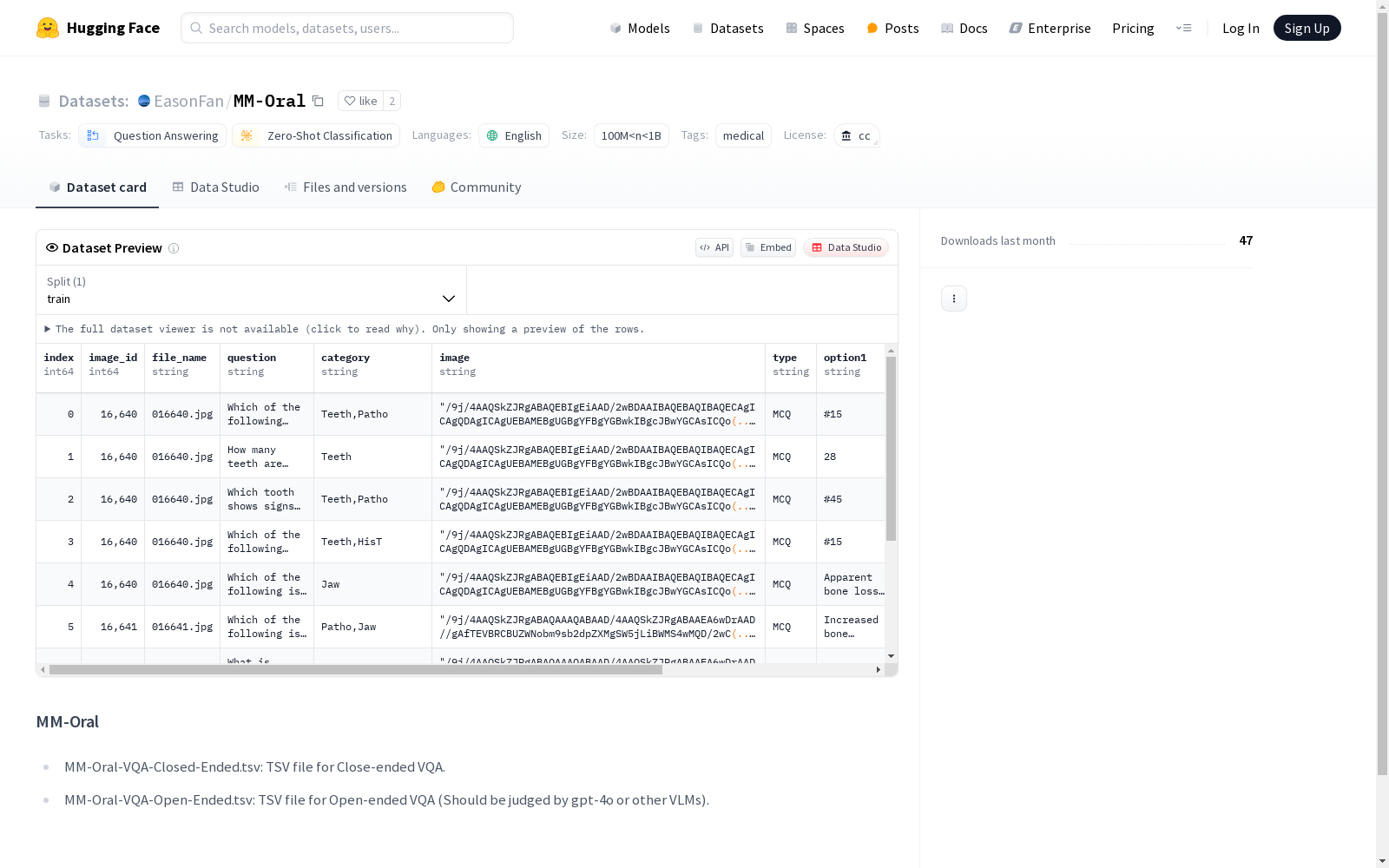Click the table scroll up arrow
The width and height of the screenshot is (1389, 868).
pos(891,351)
